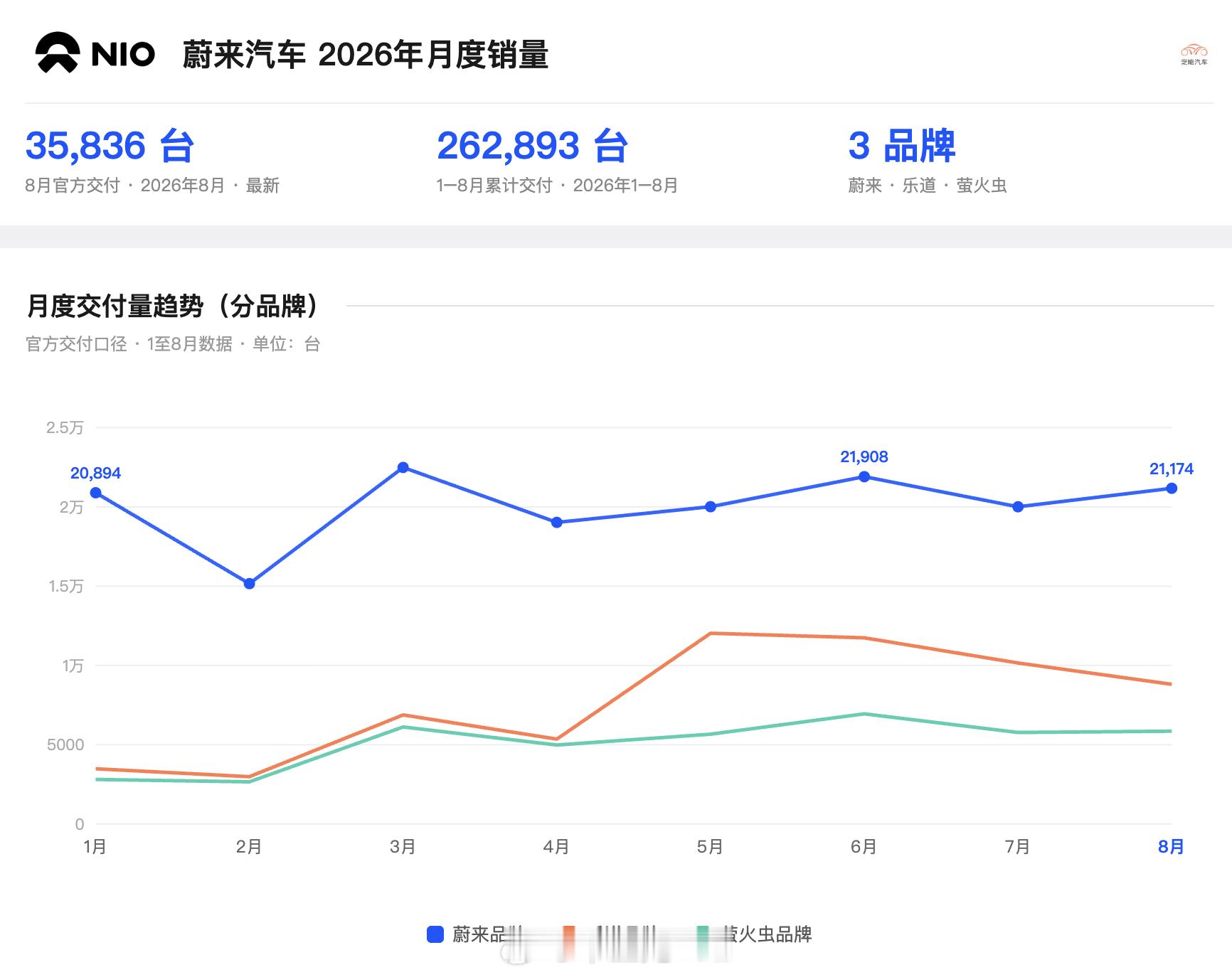Click the 2万 y-axis label
Image resolution: width=1232 pixels, height=977 pixels.
coord(71,507)
